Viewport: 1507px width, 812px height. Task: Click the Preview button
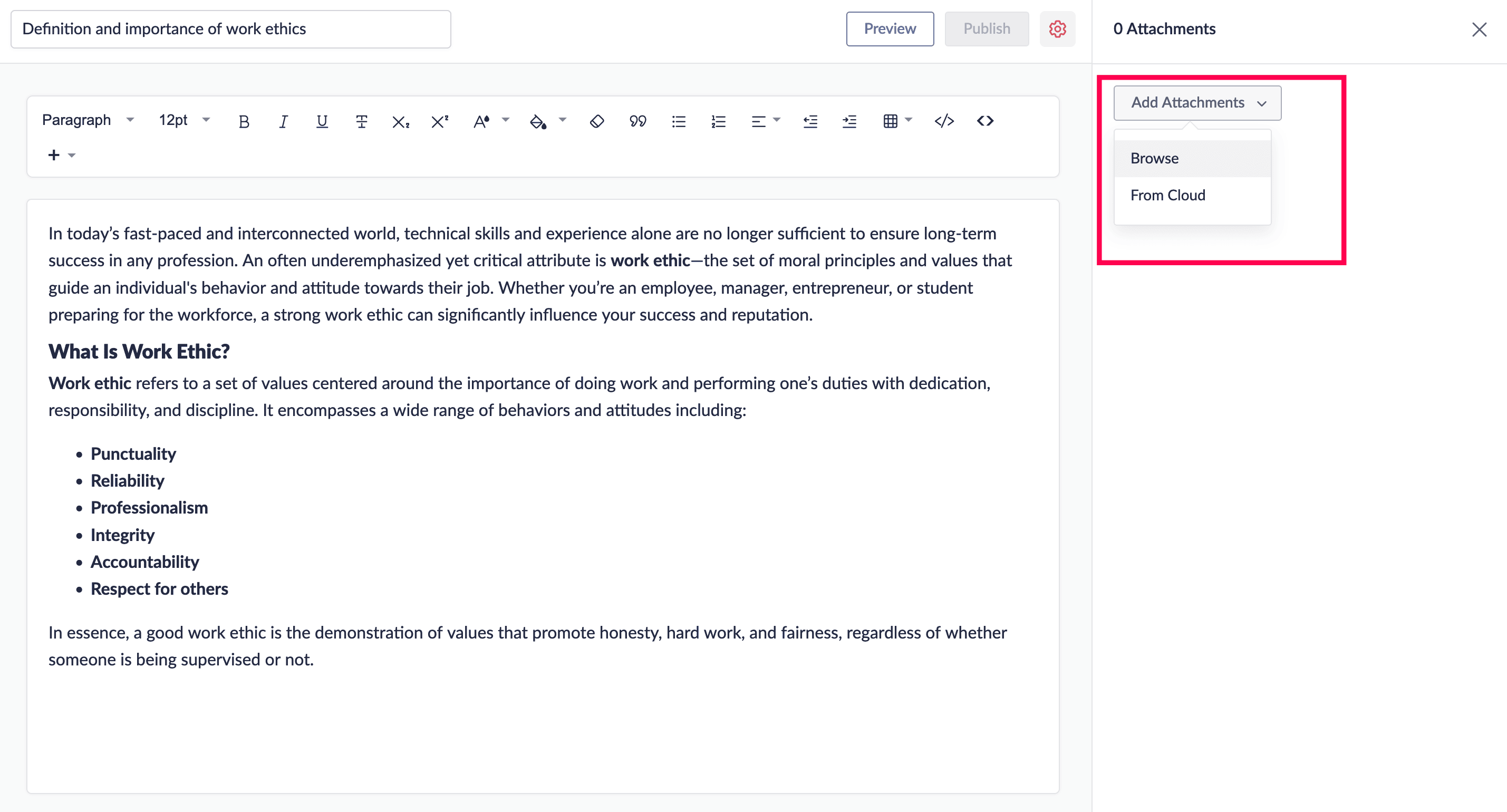pos(889,28)
